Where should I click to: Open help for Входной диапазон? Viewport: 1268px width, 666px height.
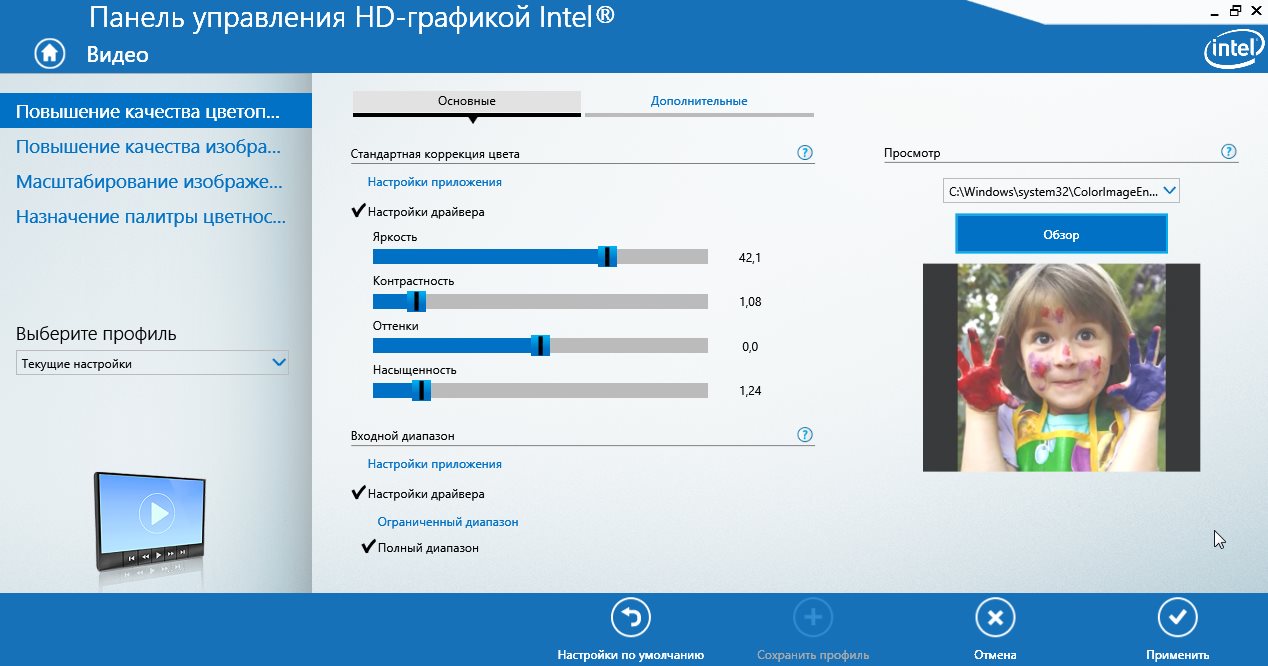point(805,435)
